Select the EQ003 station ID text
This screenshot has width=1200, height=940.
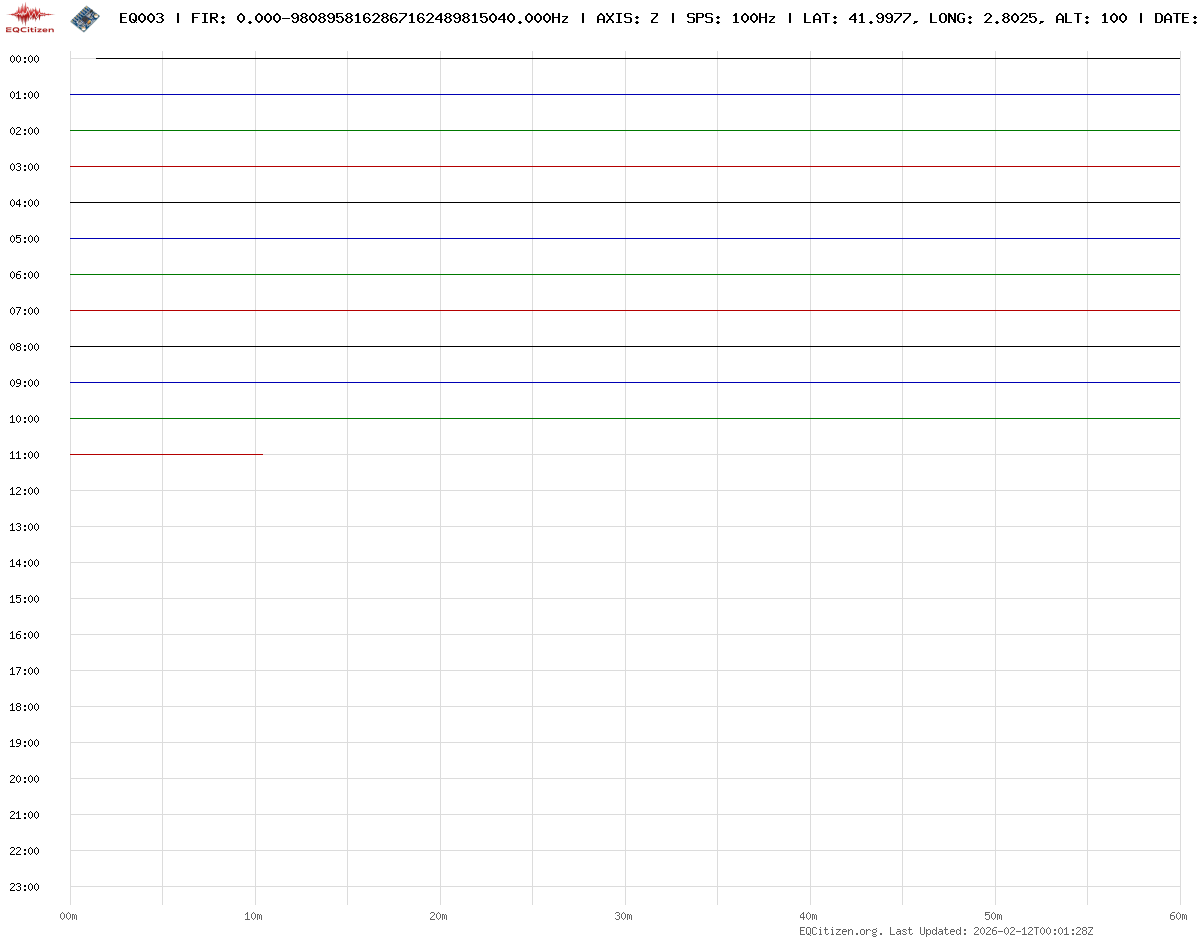[141, 18]
